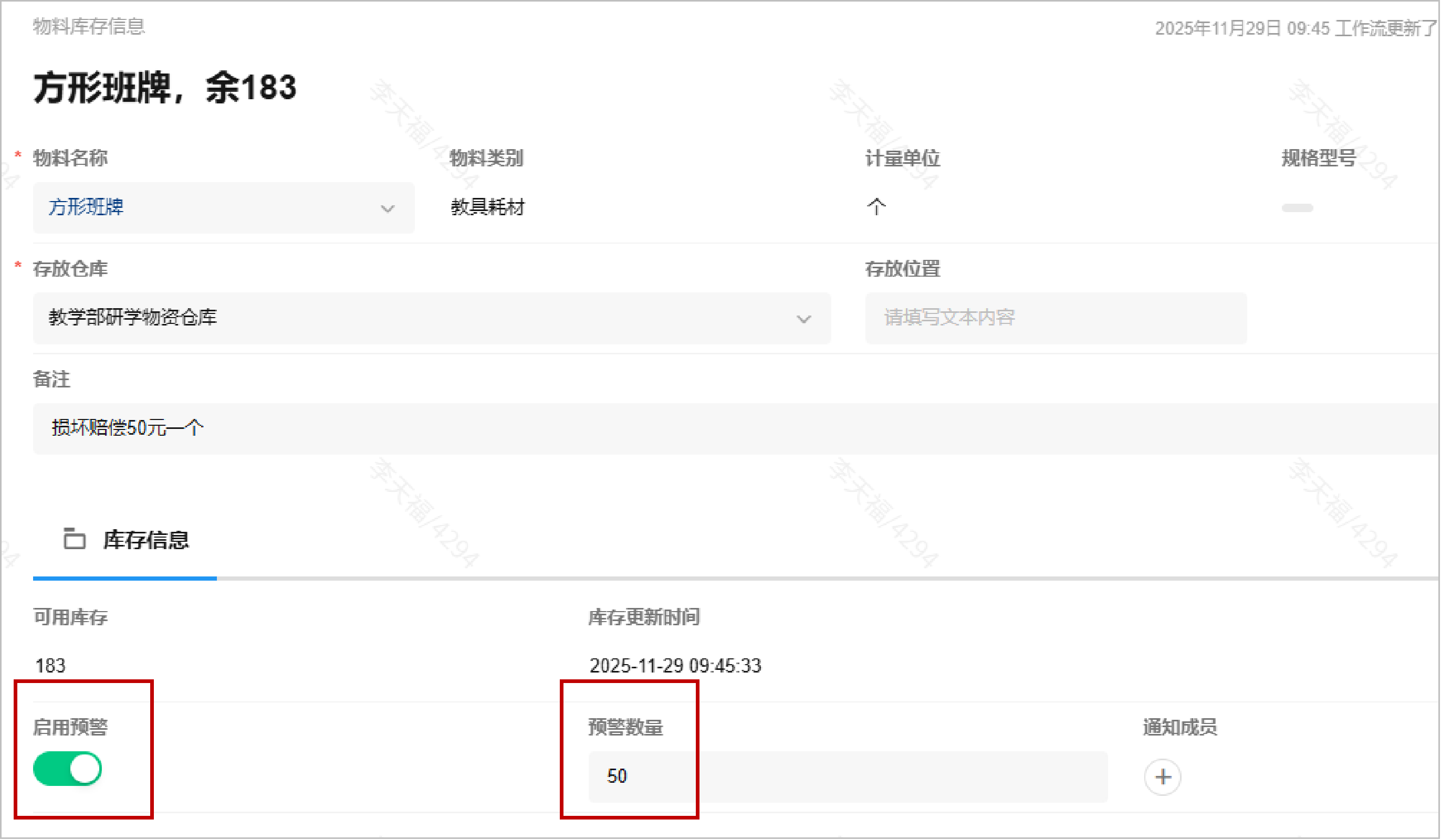Switch to the 库存信息 tab
Viewport: 1441px width, 840px height.
click(x=145, y=540)
